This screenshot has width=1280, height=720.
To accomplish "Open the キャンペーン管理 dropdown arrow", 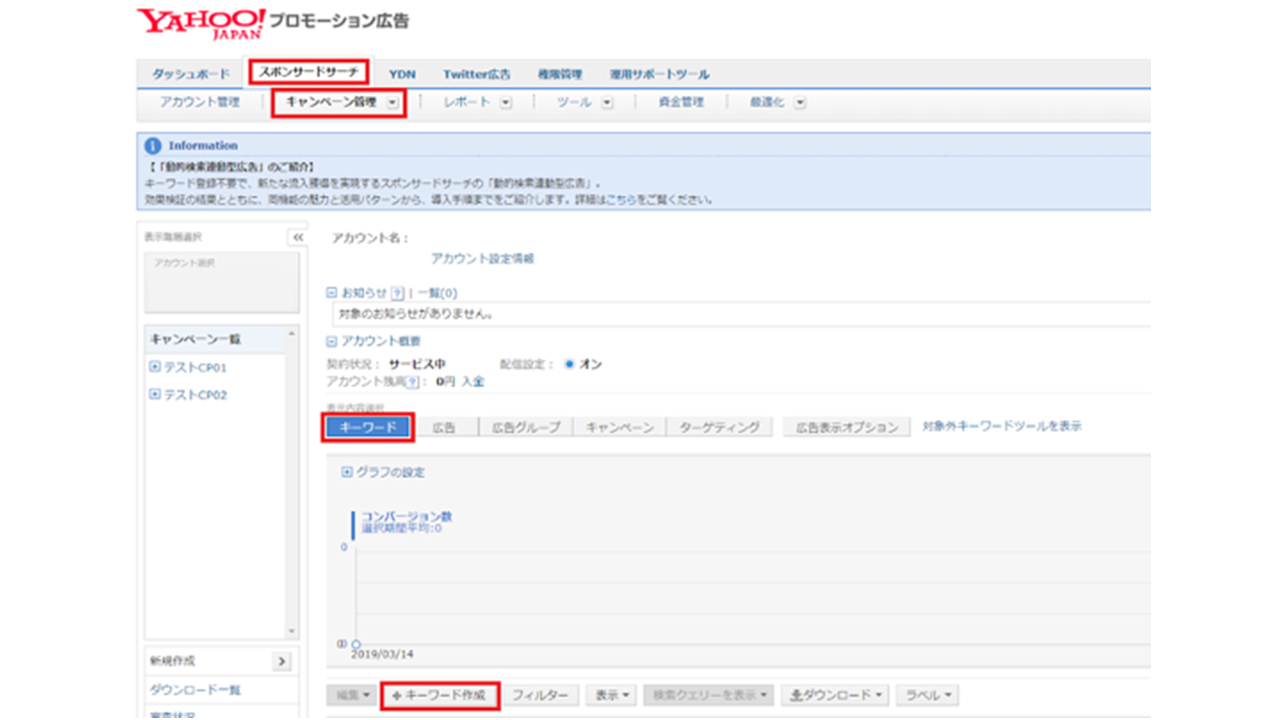I will (x=392, y=102).
